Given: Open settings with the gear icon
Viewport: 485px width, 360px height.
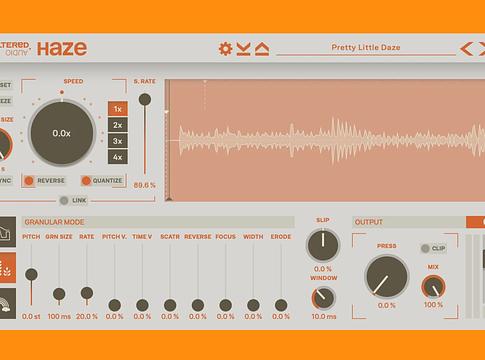Looking at the screenshot, I should 225,49.
